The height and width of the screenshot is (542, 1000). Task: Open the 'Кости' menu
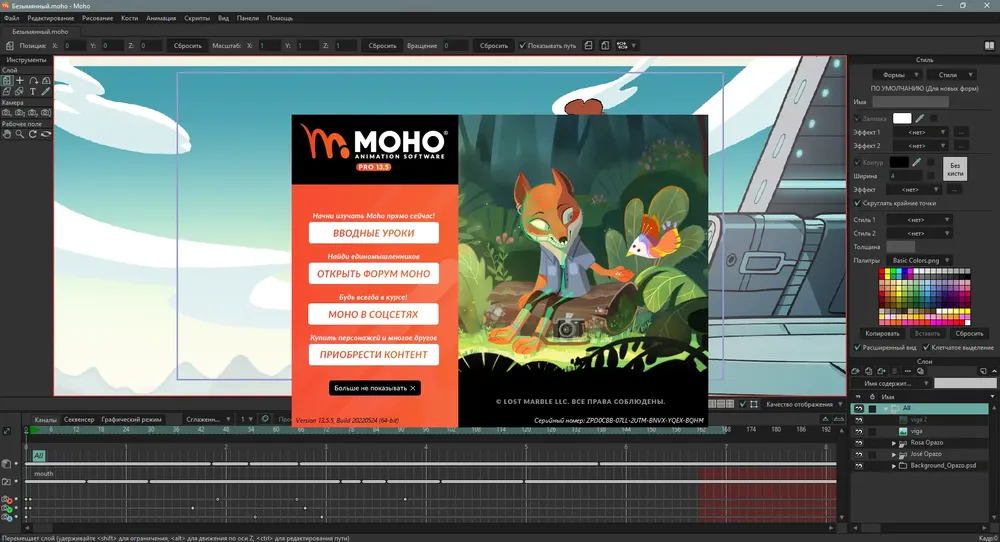(x=129, y=18)
